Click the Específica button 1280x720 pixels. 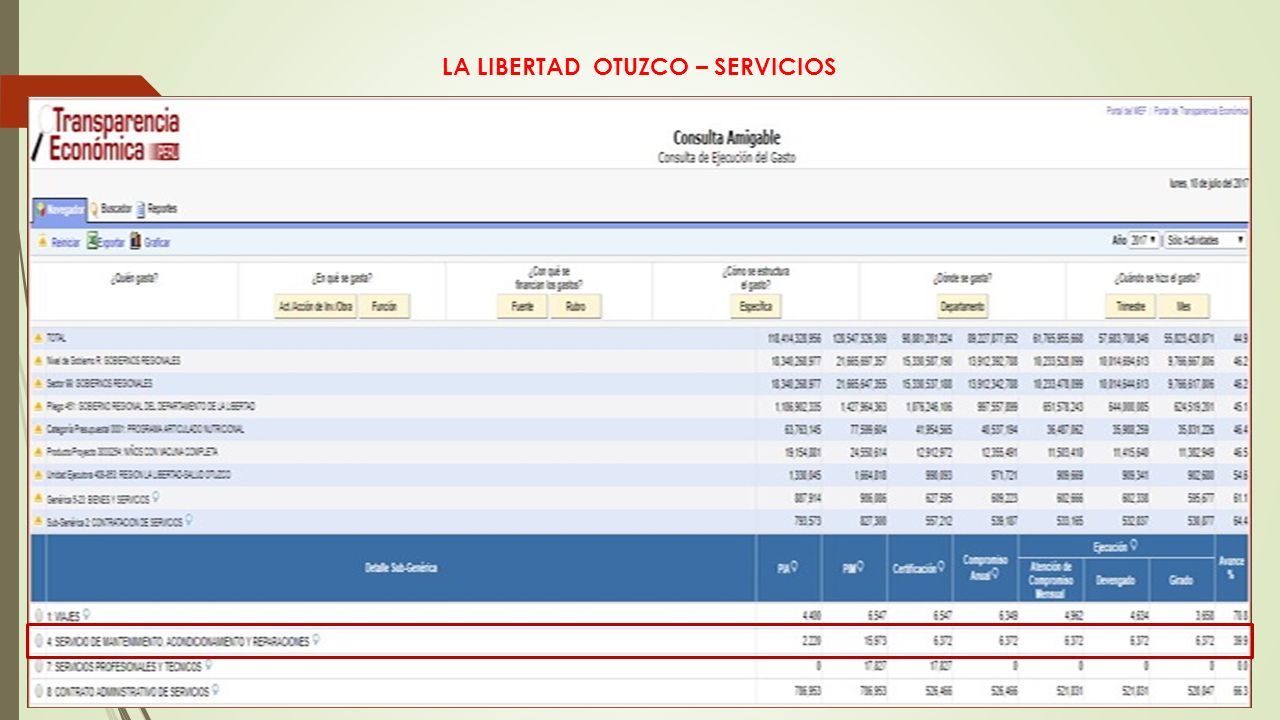755,307
